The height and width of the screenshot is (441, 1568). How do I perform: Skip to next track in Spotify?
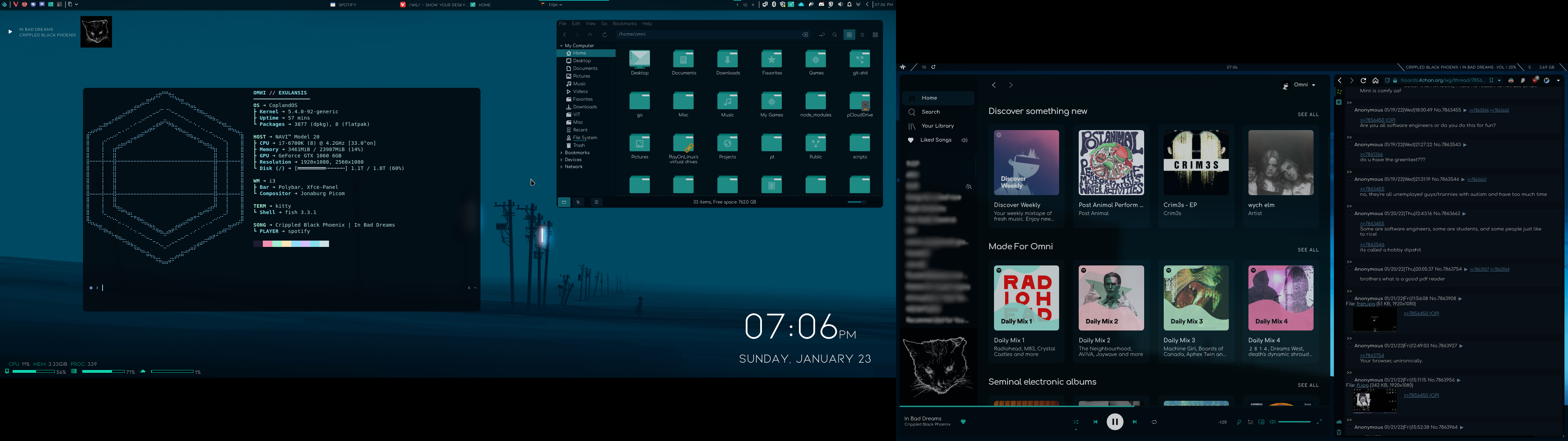1135,422
